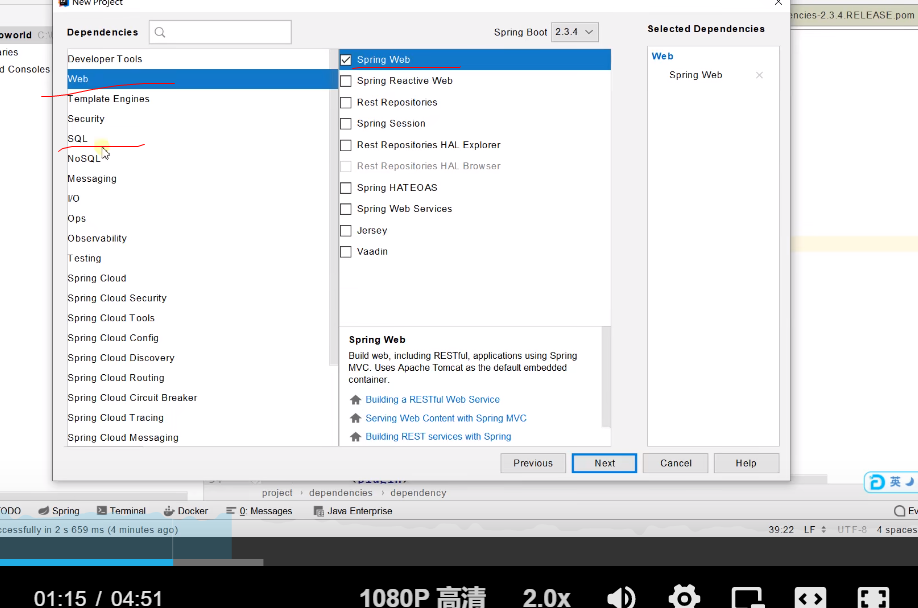Viewport: 918px width, 608px height.
Task: Open the Docker tool window
Action: [186, 511]
